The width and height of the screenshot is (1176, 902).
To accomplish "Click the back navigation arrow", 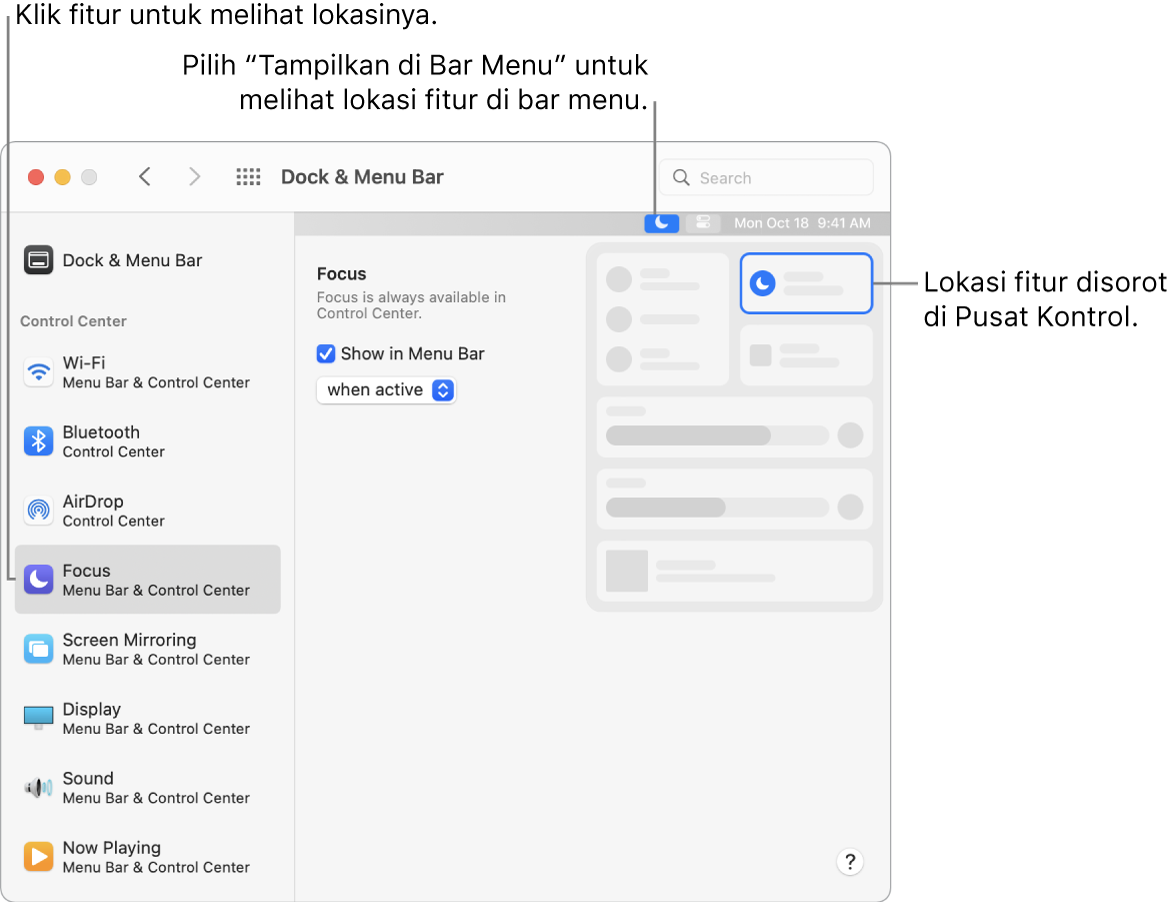I will (x=144, y=176).
